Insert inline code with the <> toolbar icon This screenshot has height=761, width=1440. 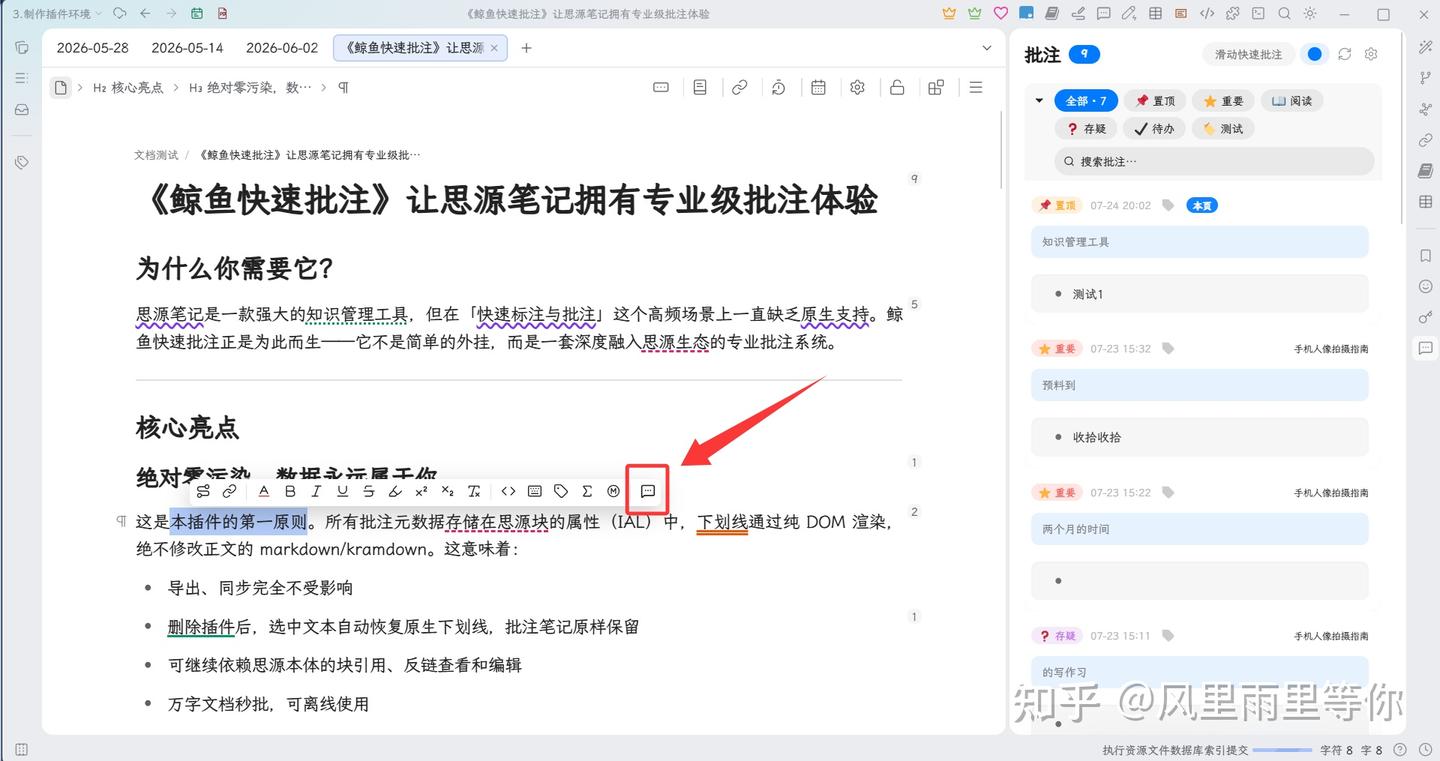point(508,491)
